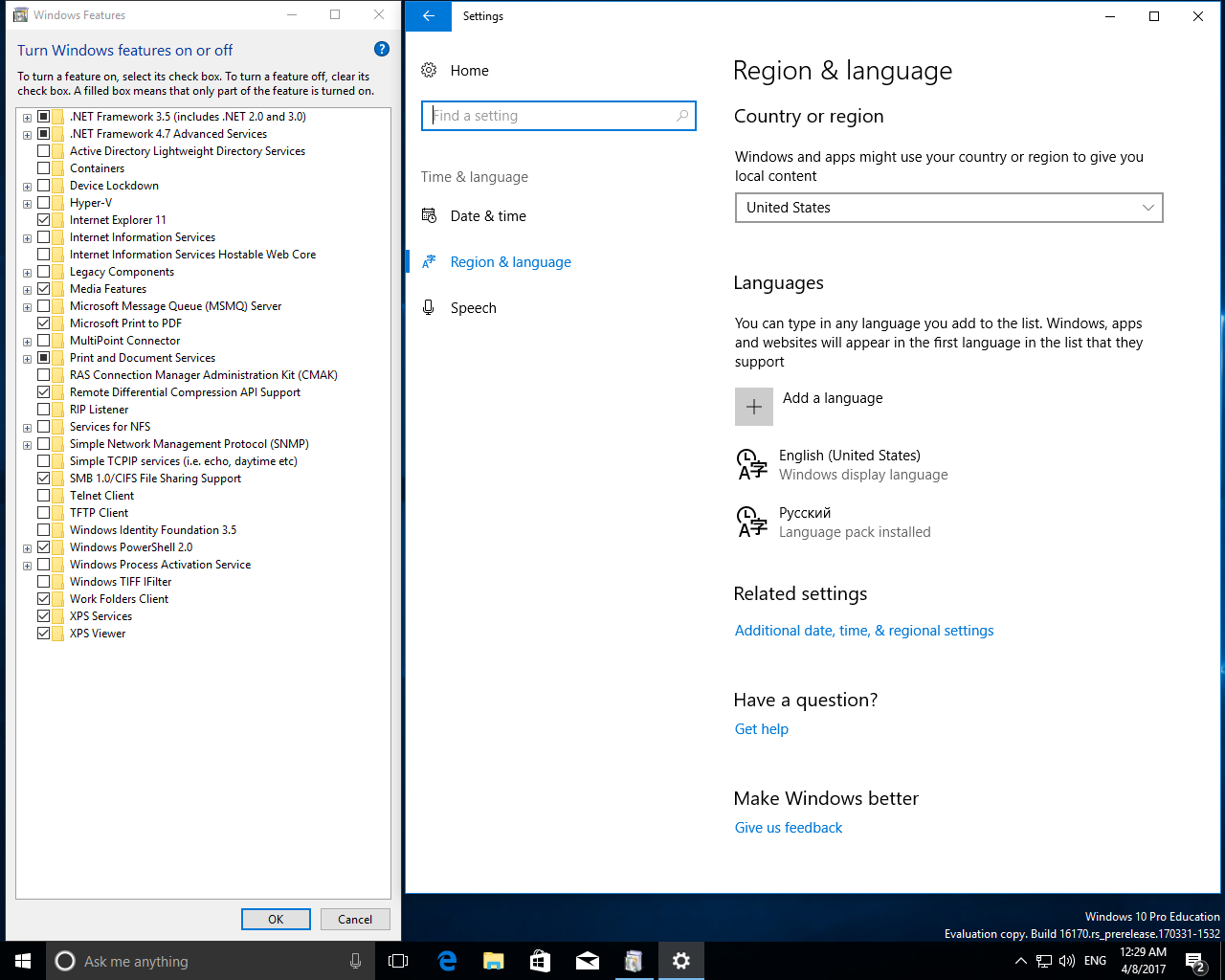Click the ENG input language indicator
Viewport: 1225px width, 980px height.
tap(1096, 961)
